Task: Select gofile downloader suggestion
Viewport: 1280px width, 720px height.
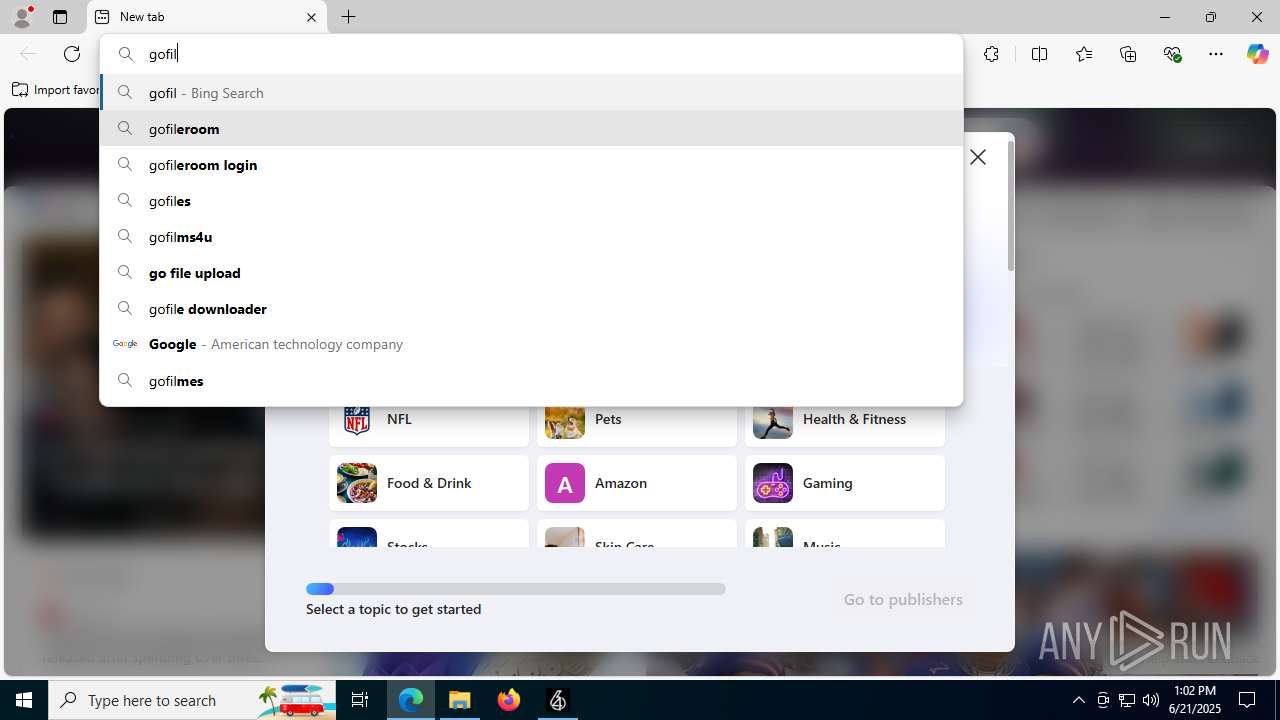Action: point(531,308)
